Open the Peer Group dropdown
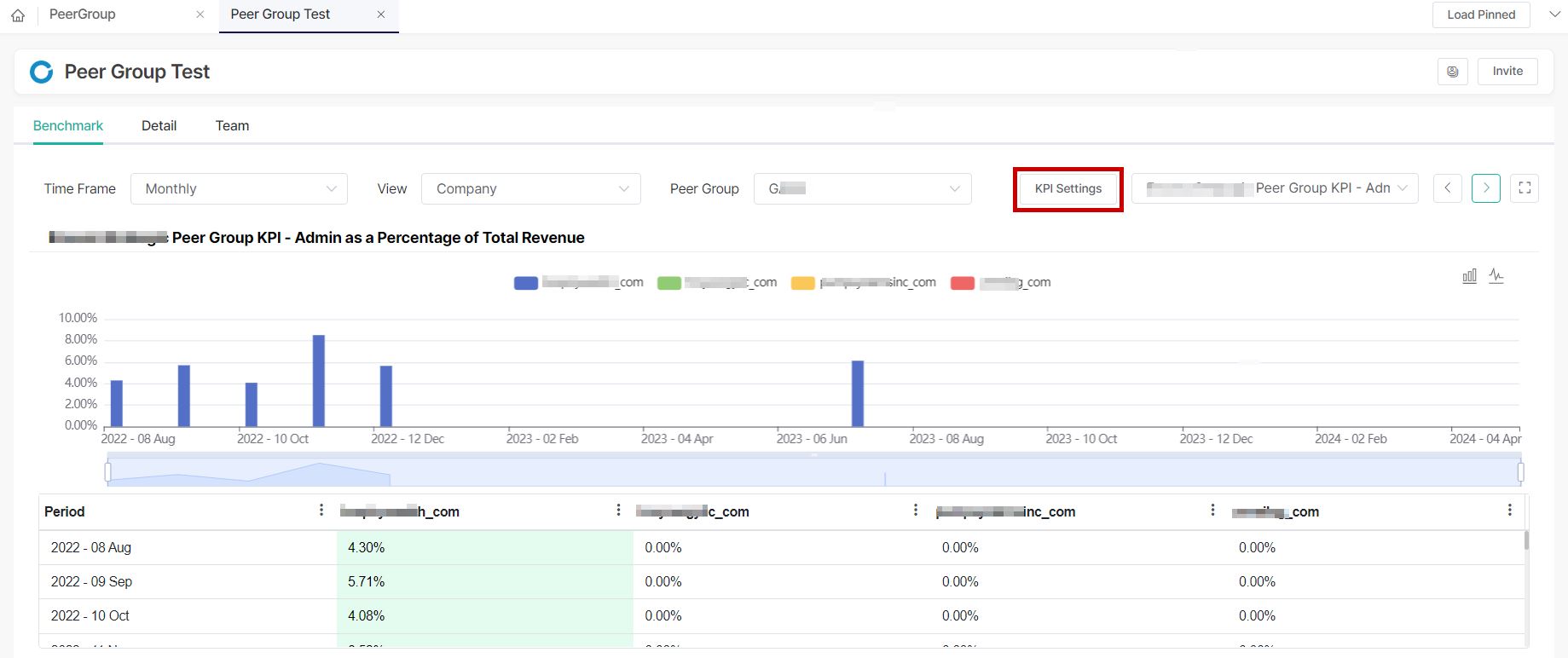 [x=863, y=188]
